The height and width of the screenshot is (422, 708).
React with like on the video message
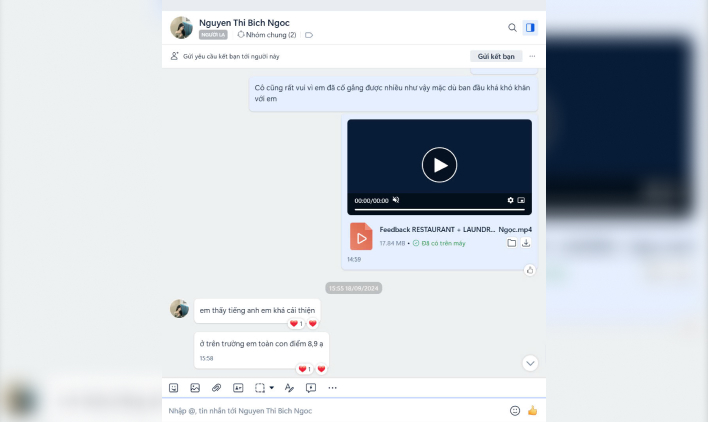click(530, 270)
